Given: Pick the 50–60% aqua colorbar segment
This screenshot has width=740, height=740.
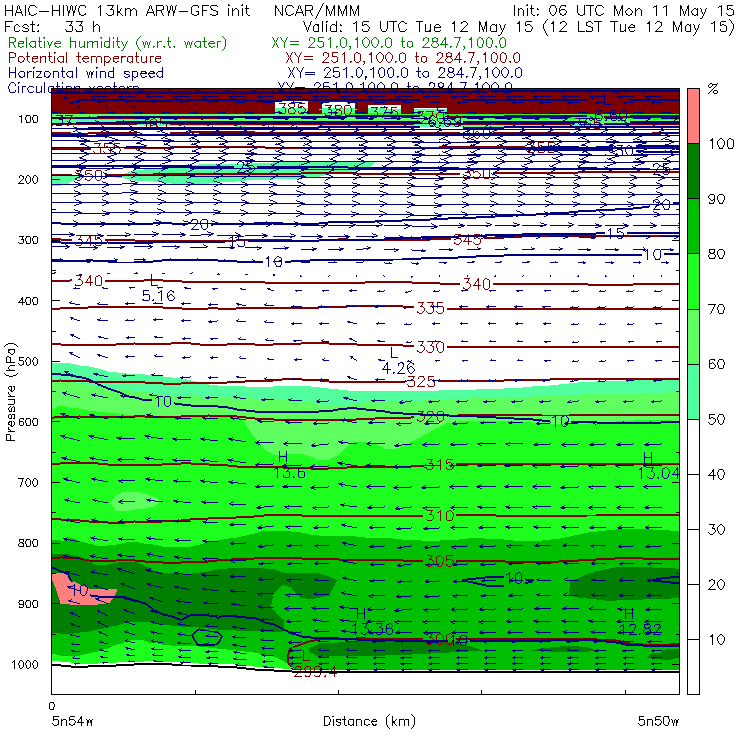Looking at the screenshot, I should pos(693,392).
